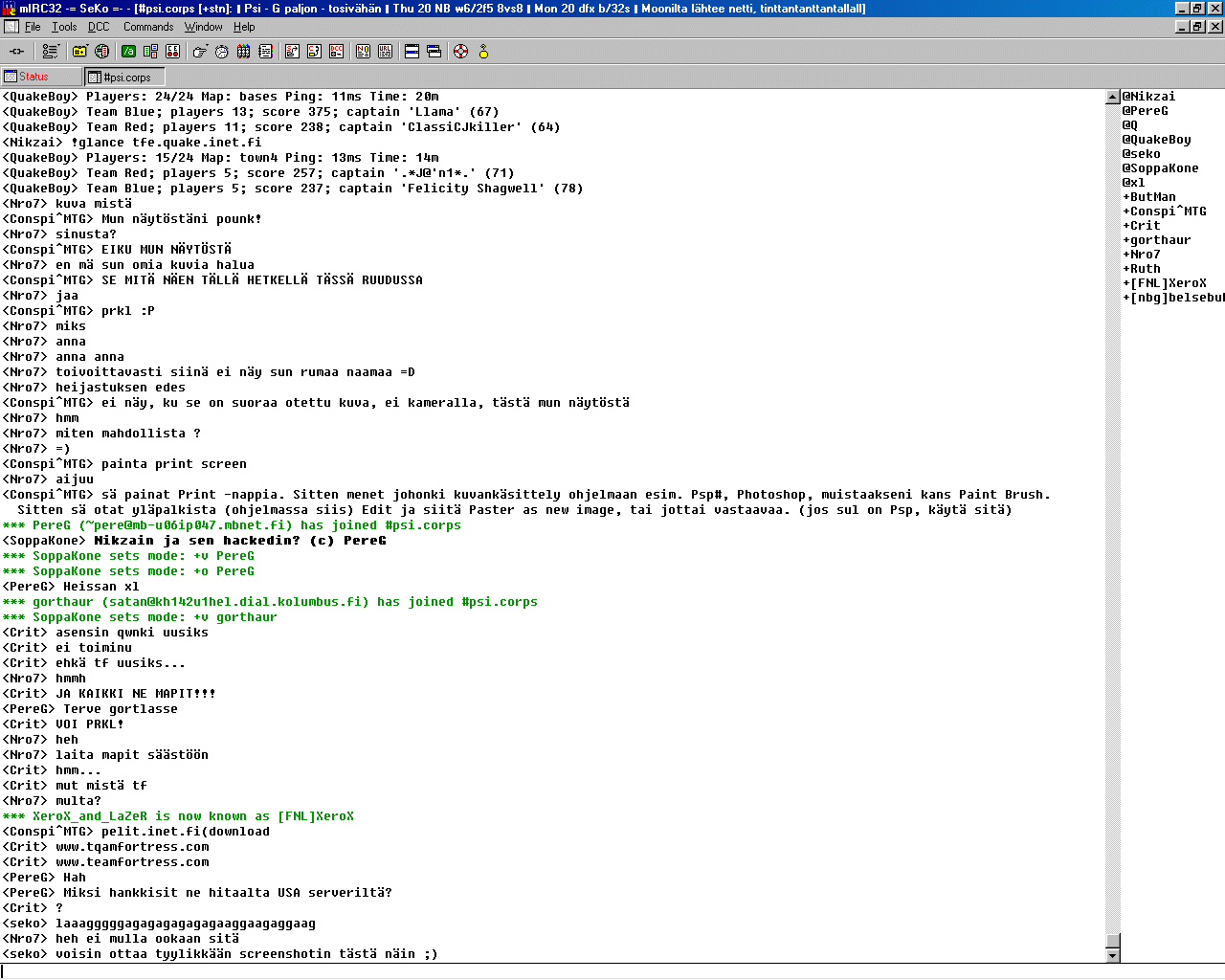The image size is (1225, 980).
Task: Click the chat scrollbar up arrow
Action: click(1112, 97)
